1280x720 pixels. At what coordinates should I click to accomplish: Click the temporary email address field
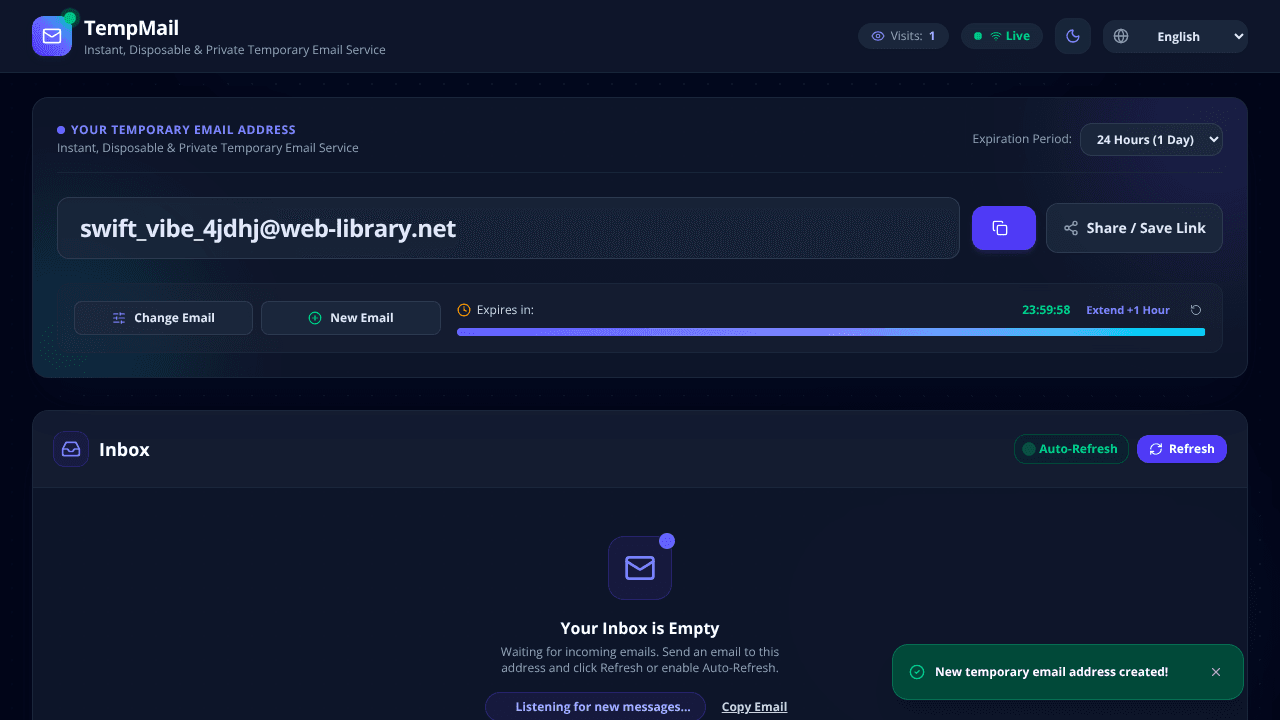[508, 228]
